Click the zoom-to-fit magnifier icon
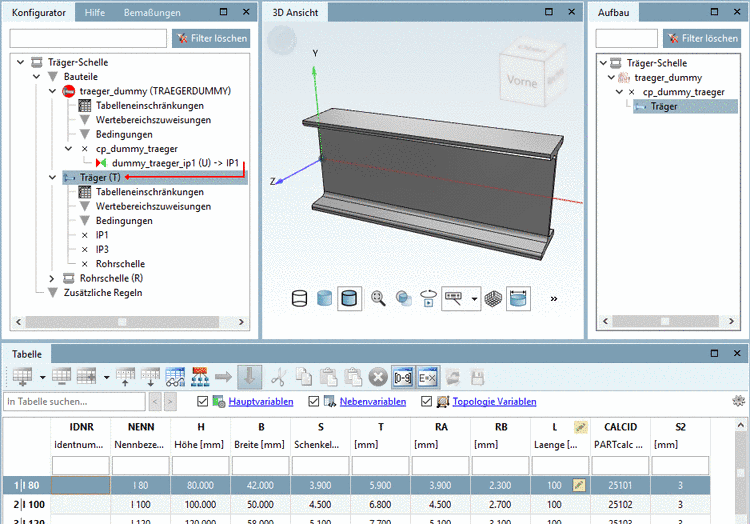750x524 pixels. tap(378, 298)
